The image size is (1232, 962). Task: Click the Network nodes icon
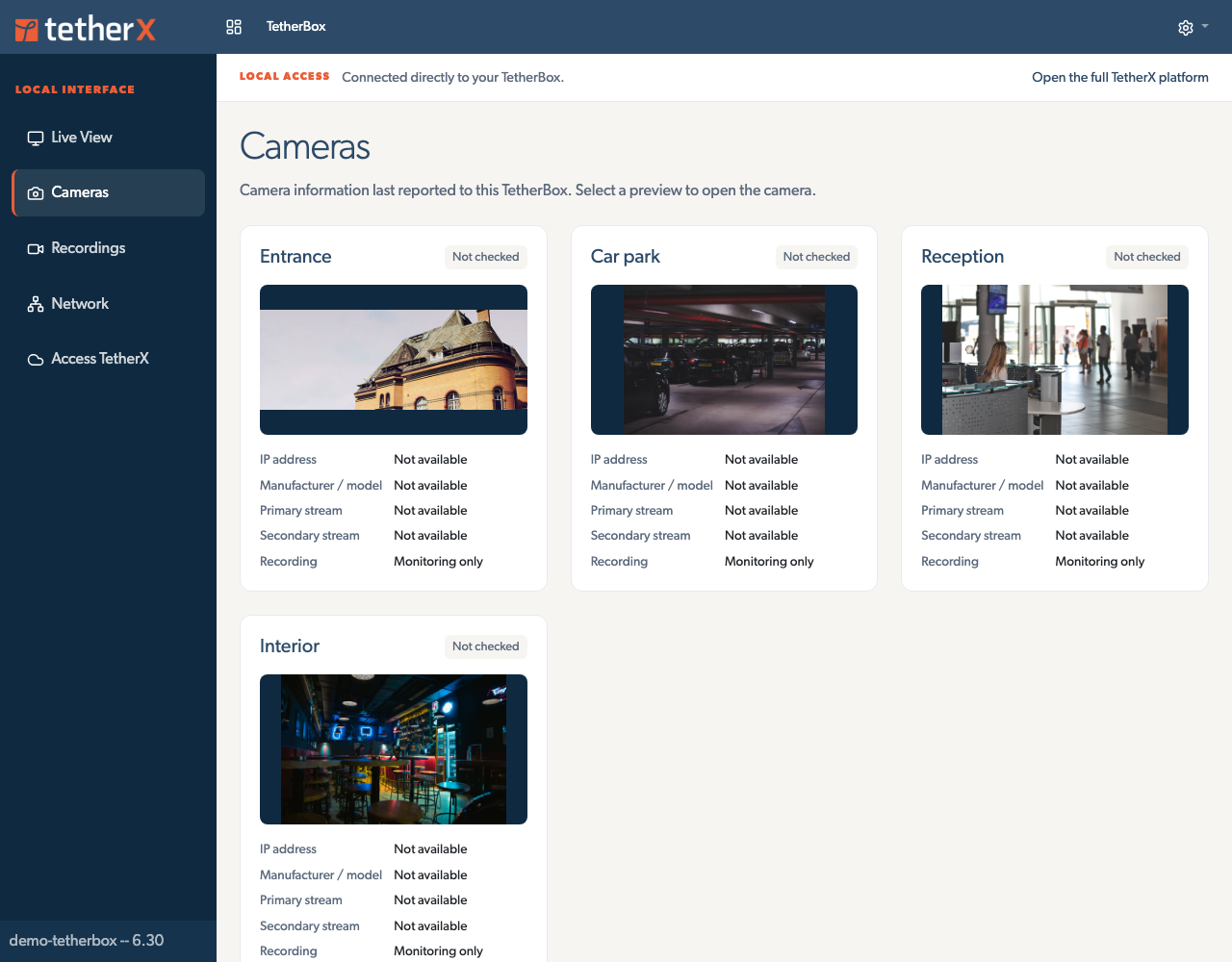(x=36, y=304)
